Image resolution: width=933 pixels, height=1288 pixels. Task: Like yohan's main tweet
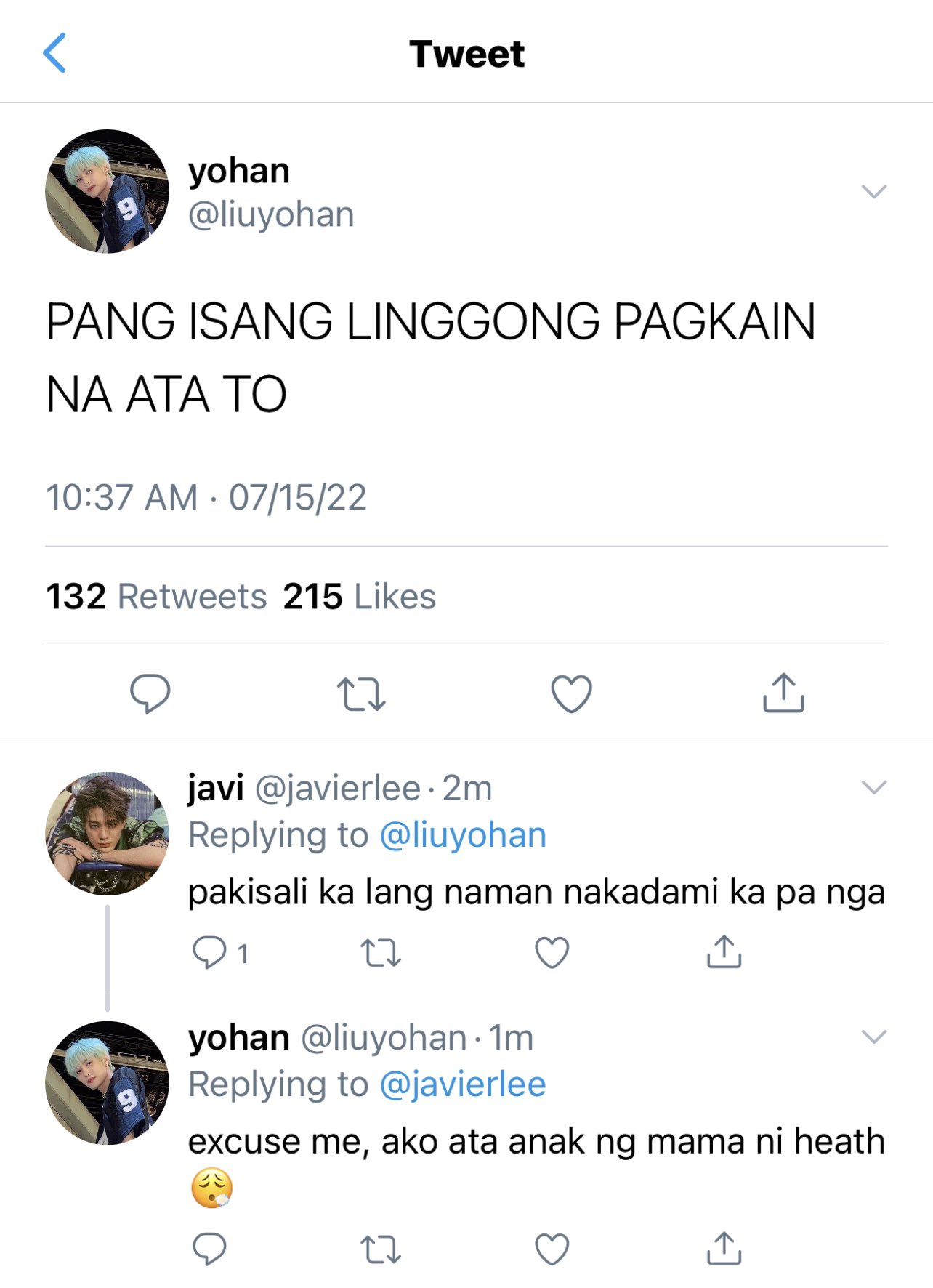point(572,693)
